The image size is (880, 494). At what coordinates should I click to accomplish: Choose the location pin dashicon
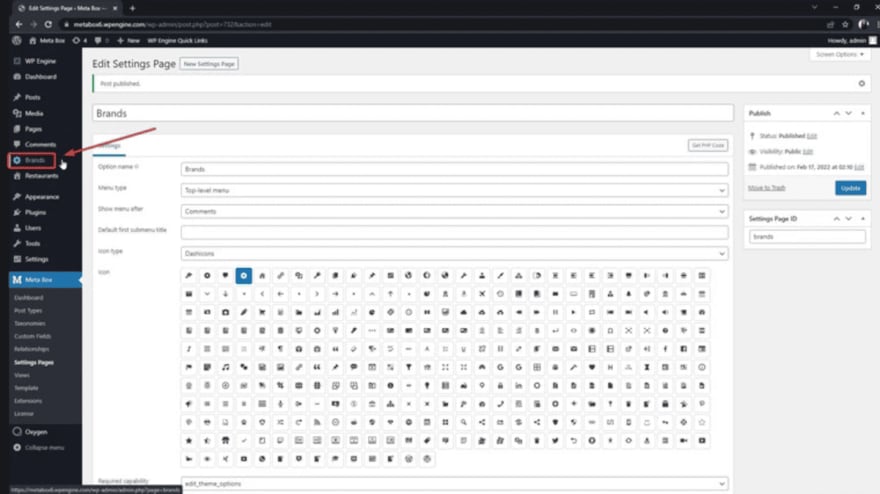pyautogui.click(x=482, y=386)
